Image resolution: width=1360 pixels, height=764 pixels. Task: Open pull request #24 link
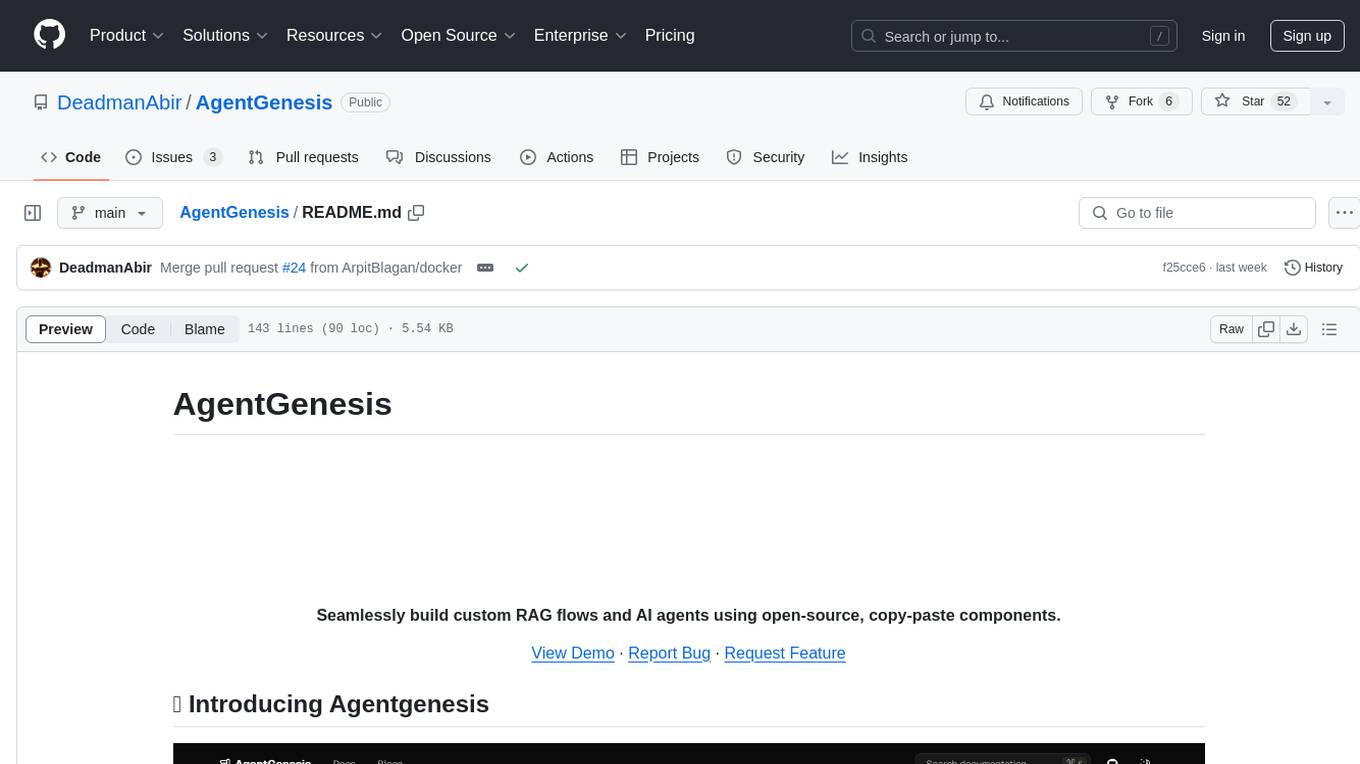[294, 268]
